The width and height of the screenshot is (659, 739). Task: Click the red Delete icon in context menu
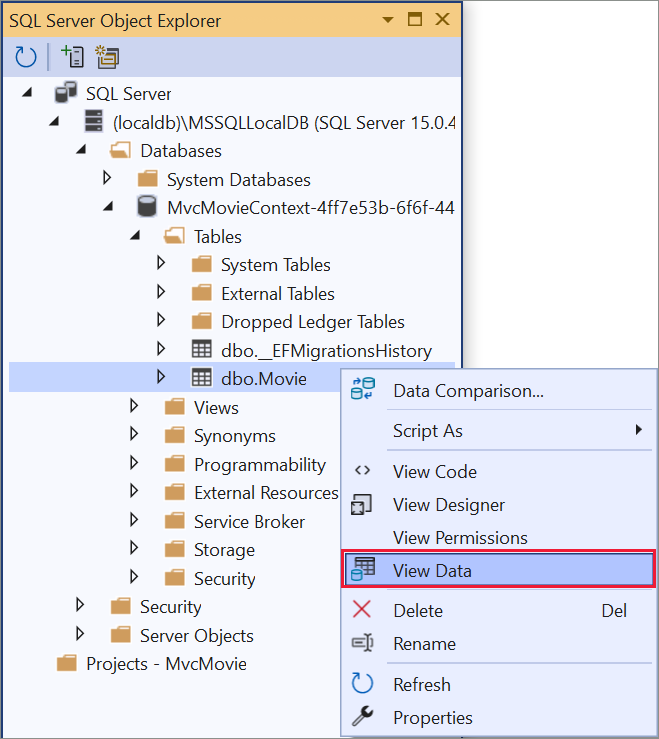pyautogui.click(x=362, y=610)
